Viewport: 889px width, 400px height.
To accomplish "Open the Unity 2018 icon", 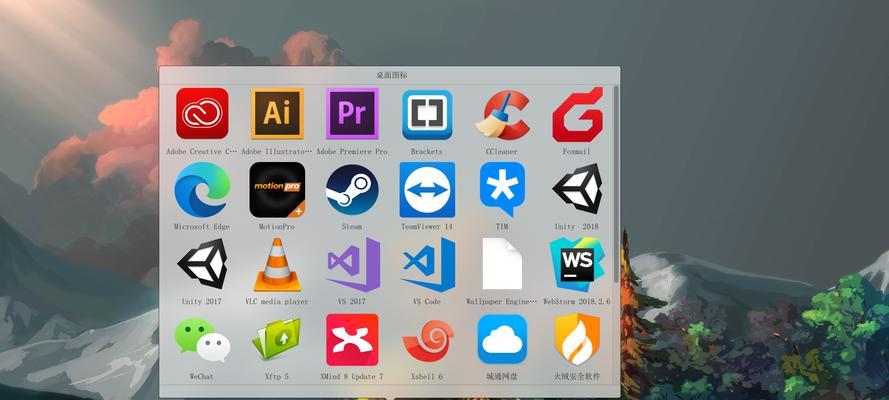I will tap(577, 188).
